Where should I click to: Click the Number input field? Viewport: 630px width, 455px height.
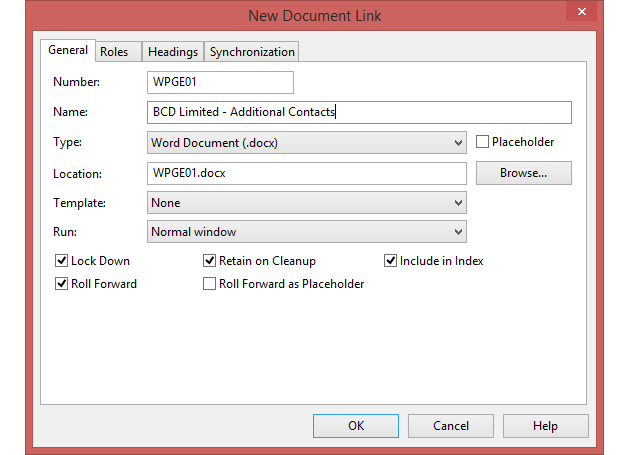click(x=220, y=82)
